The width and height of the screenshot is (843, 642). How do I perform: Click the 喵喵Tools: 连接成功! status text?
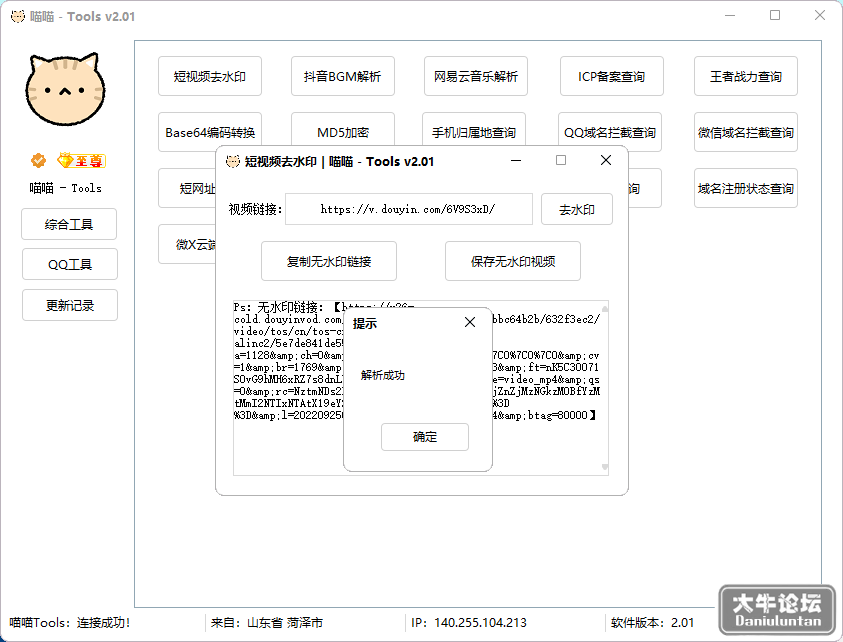point(70,623)
